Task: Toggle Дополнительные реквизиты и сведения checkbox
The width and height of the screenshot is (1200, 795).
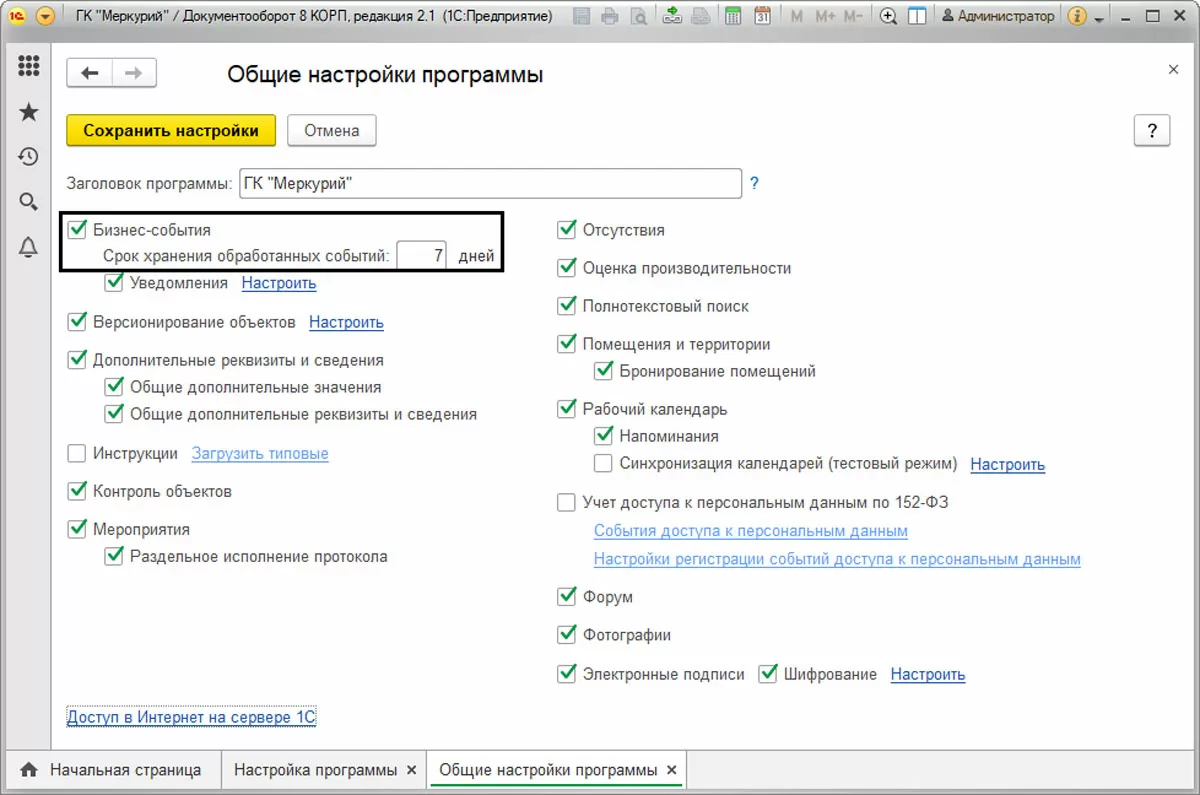Action: (77, 360)
